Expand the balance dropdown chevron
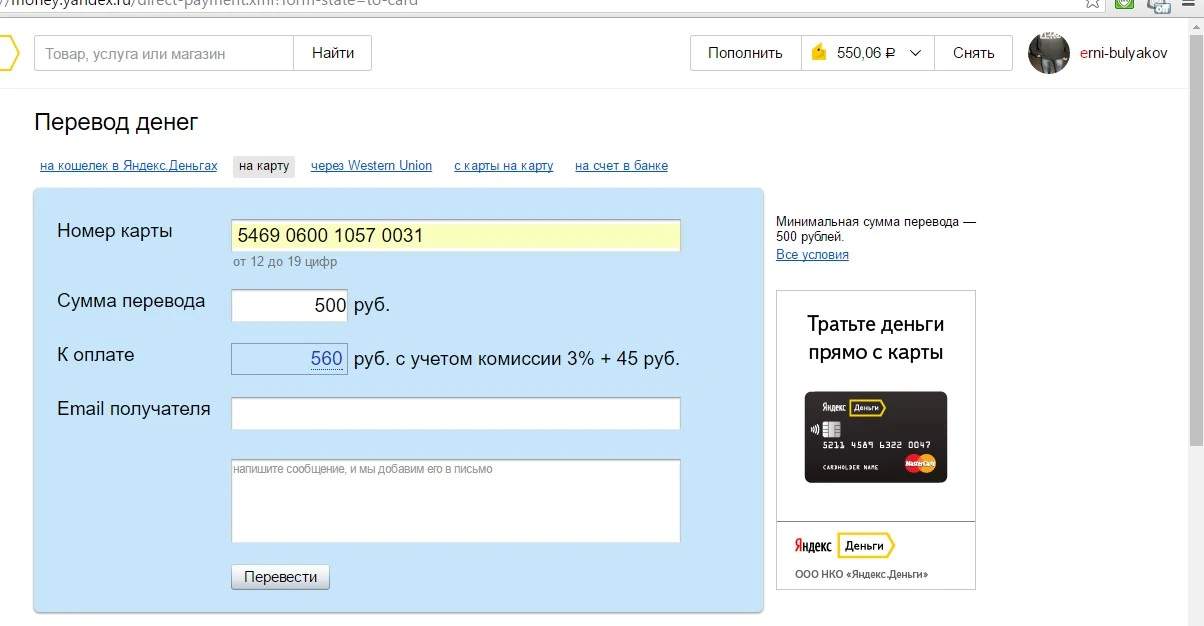 tap(915, 54)
